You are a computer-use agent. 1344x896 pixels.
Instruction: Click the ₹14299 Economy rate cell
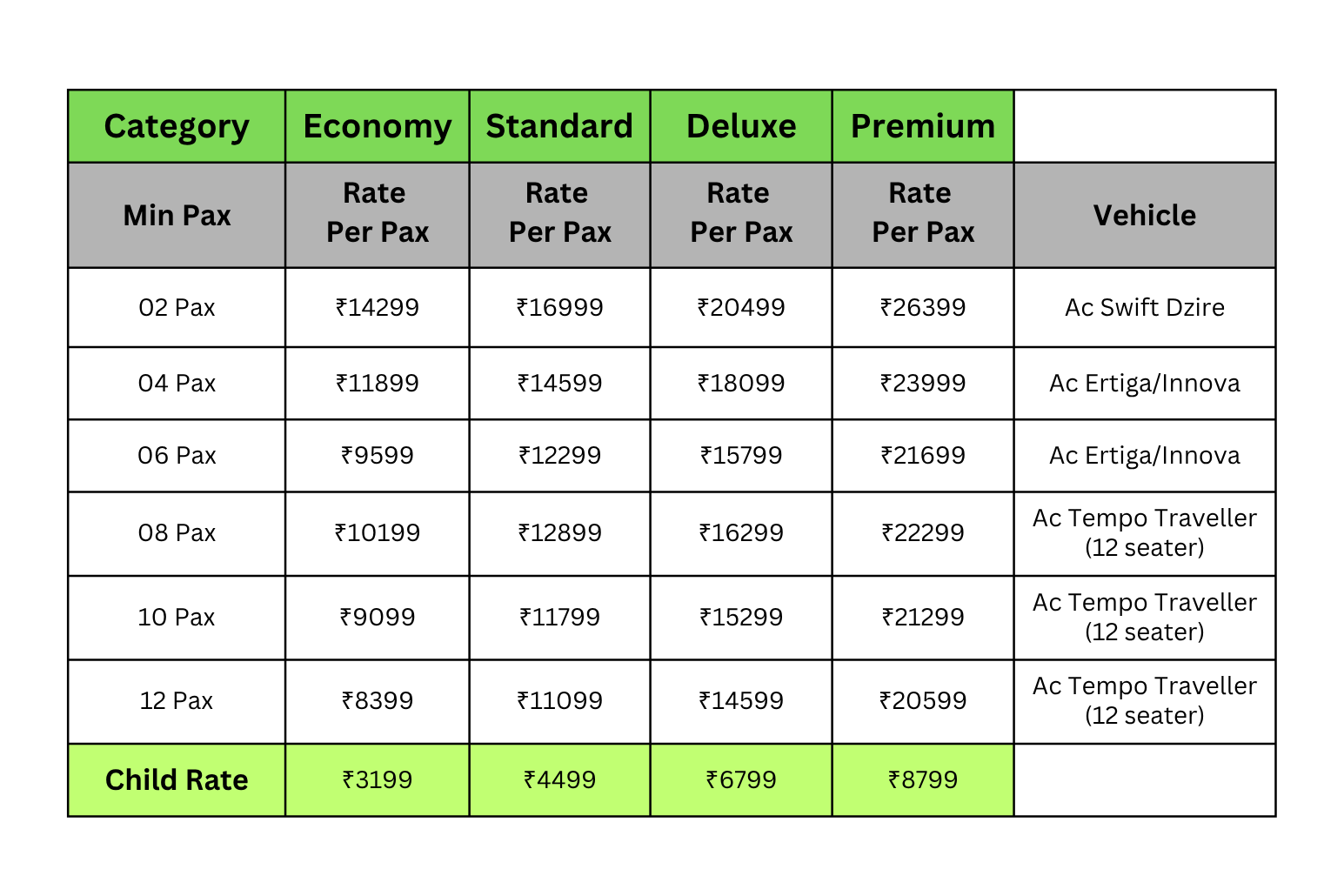(x=378, y=307)
